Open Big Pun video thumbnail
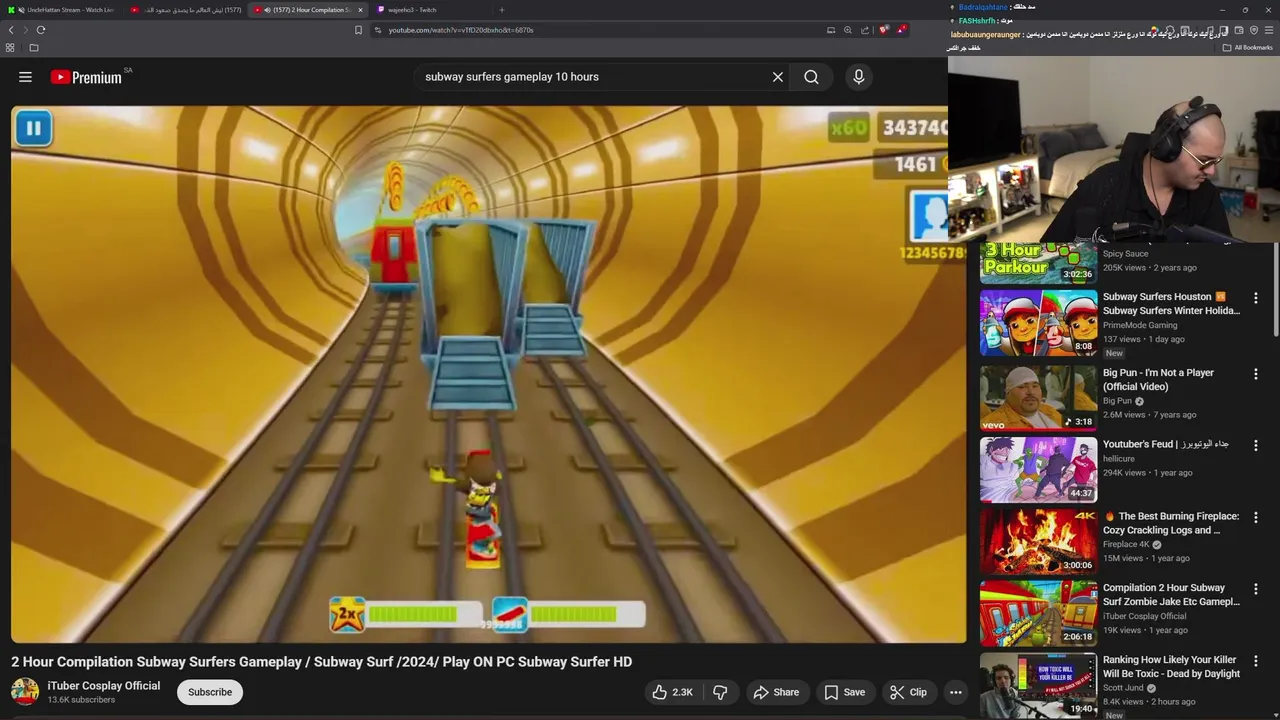 (x=1038, y=397)
